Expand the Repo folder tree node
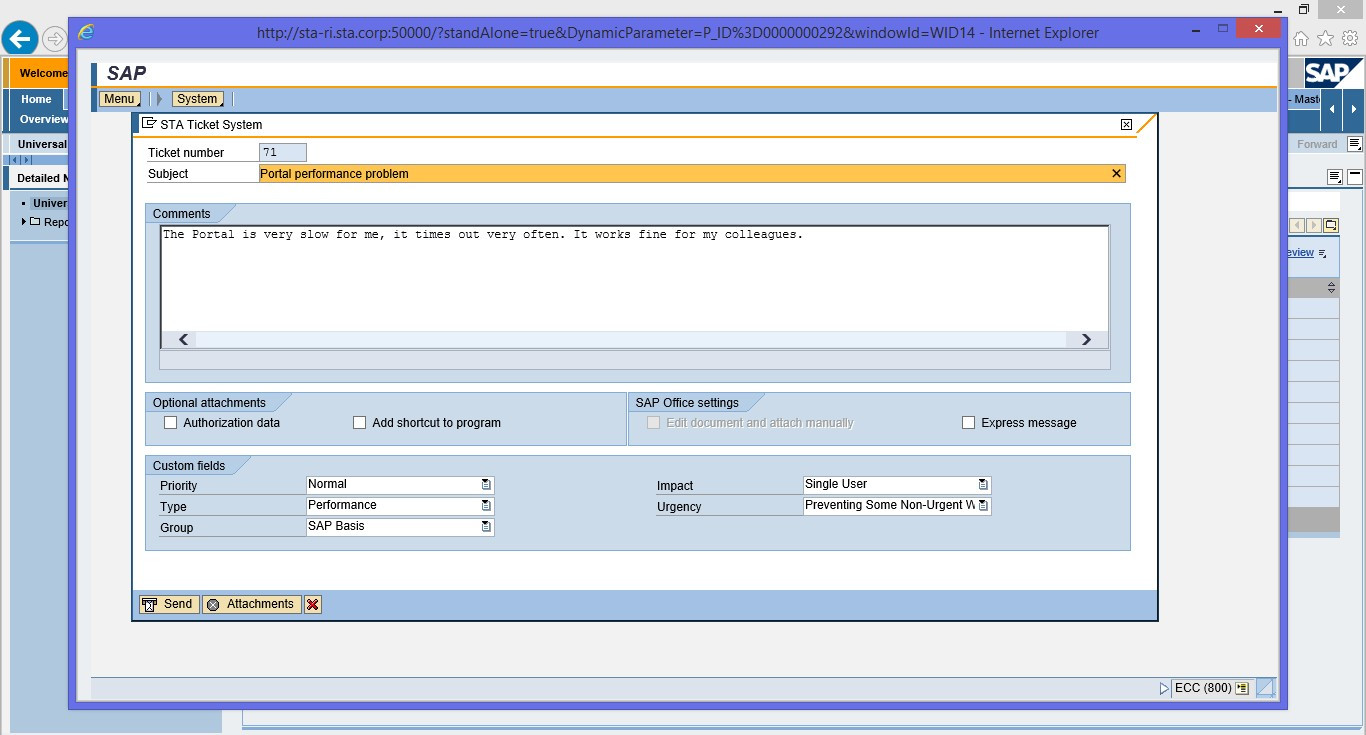The height and width of the screenshot is (735, 1366). click(24, 222)
